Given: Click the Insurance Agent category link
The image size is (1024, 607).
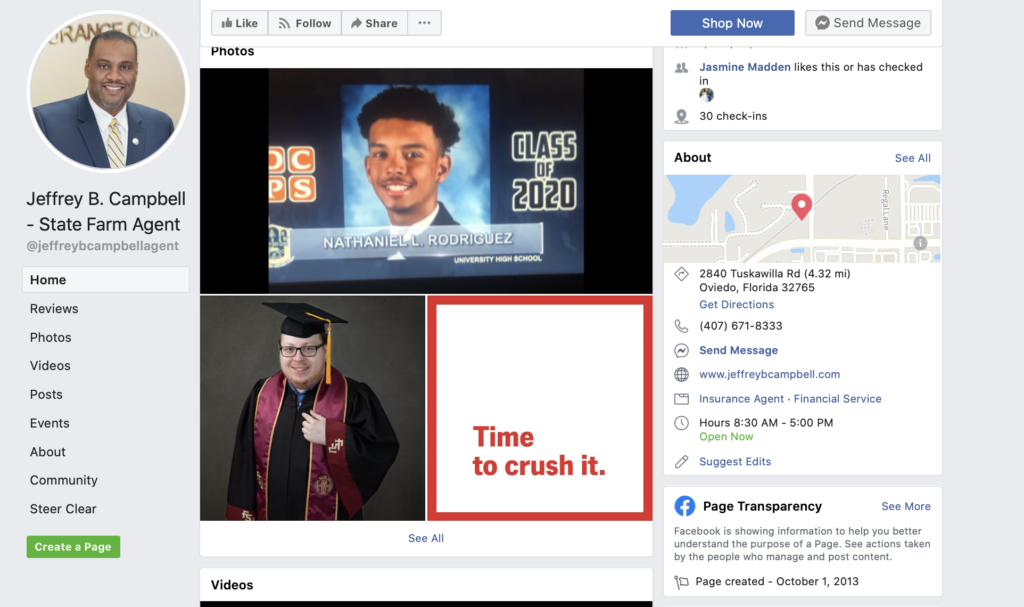Looking at the screenshot, I should click(741, 399).
